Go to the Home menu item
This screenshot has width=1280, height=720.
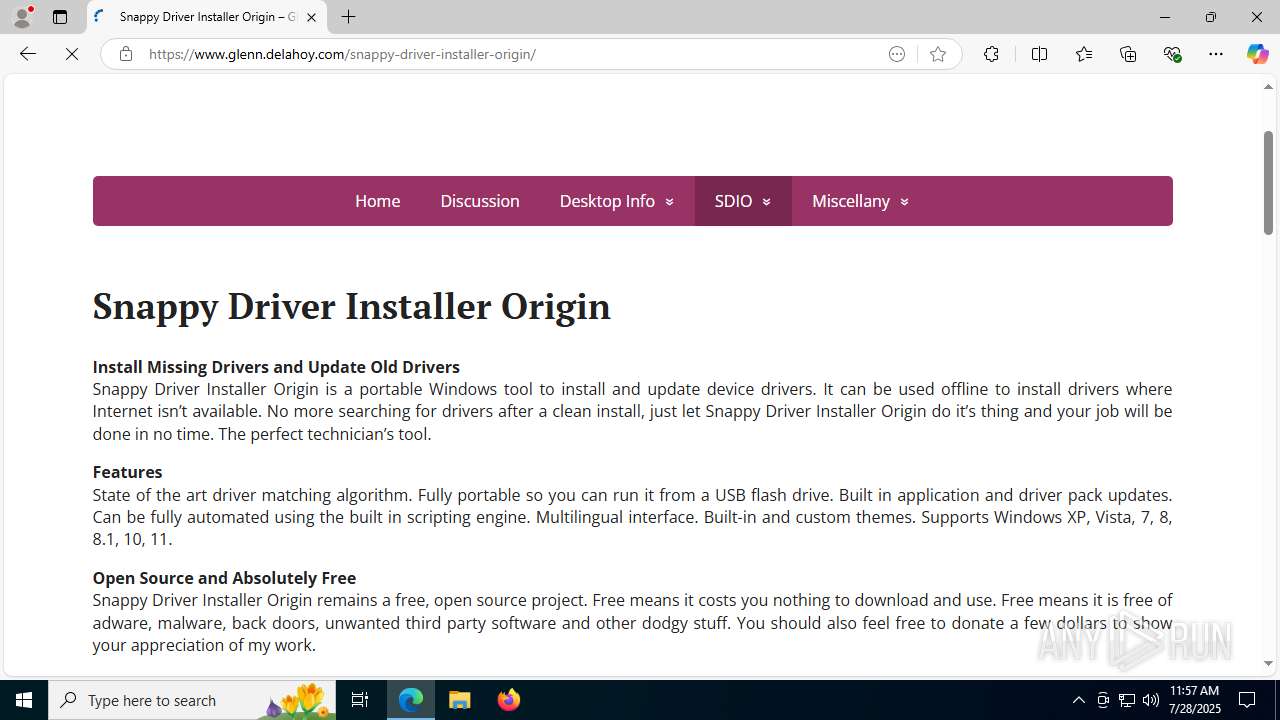pyautogui.click(x=377, y=201)
